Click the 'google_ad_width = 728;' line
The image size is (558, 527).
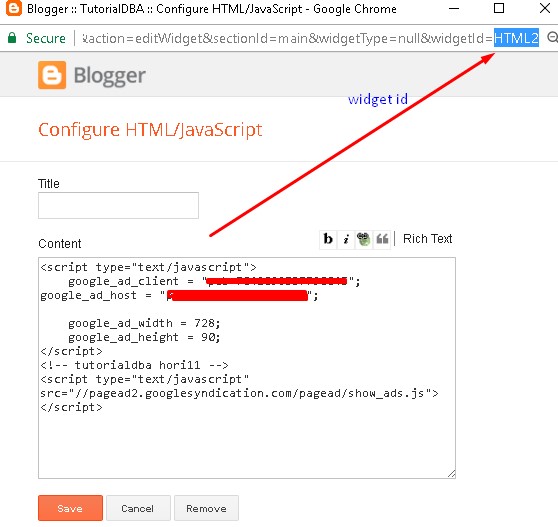click(x=144, y=323)
